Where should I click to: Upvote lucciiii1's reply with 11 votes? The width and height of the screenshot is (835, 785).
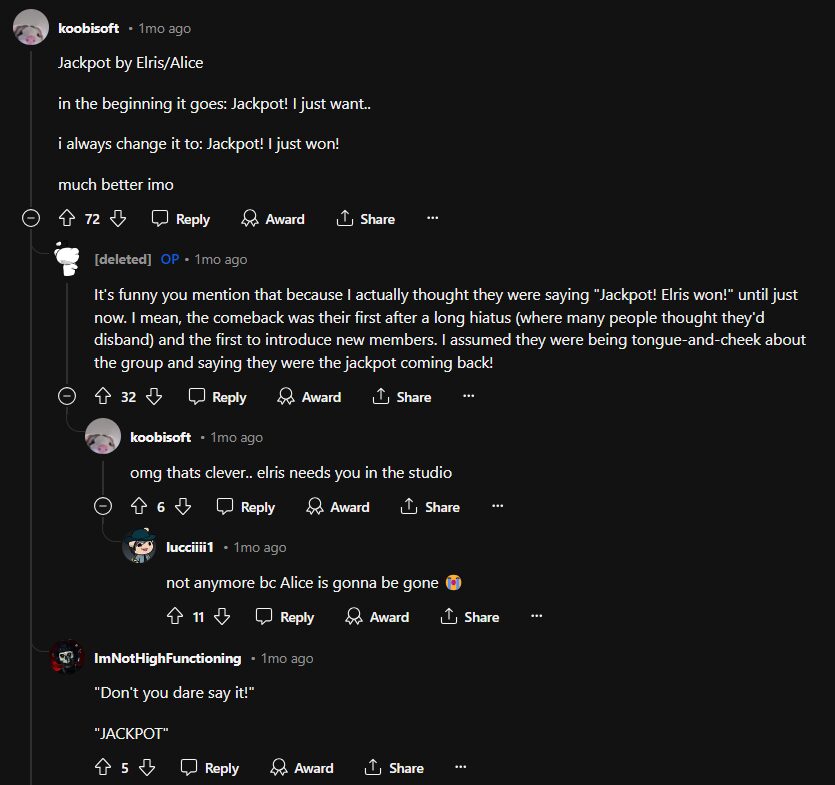coord(175,617)
